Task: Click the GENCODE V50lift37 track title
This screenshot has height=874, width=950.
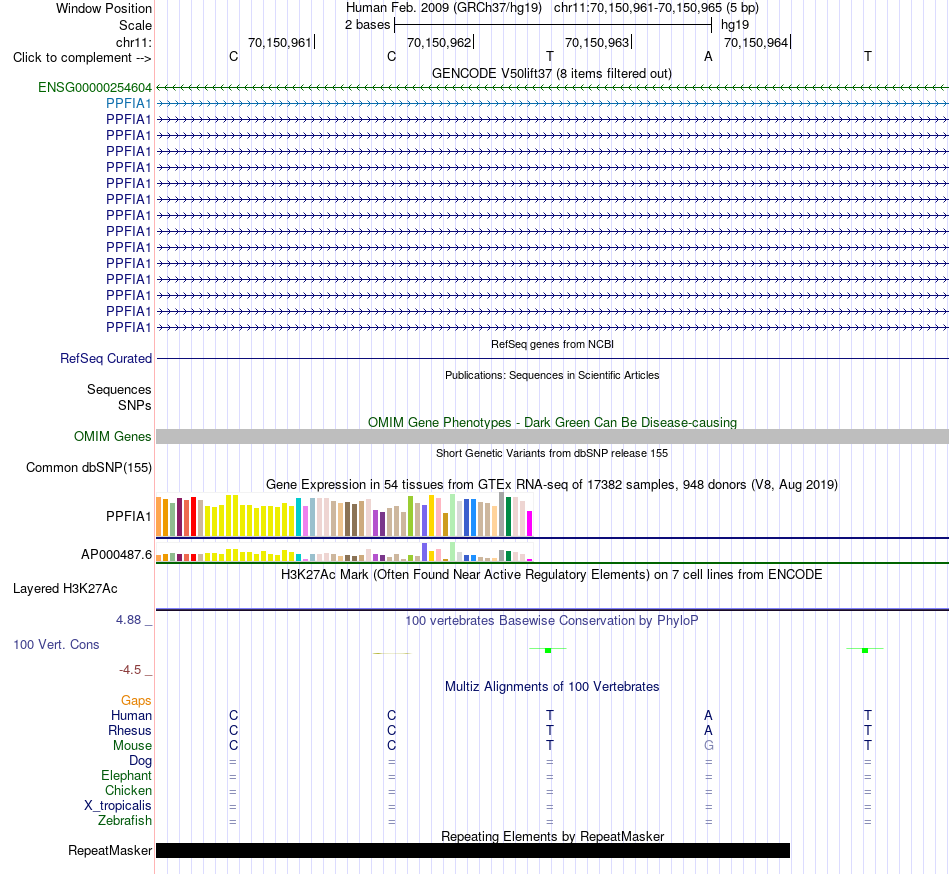Action: click(551, 73)
